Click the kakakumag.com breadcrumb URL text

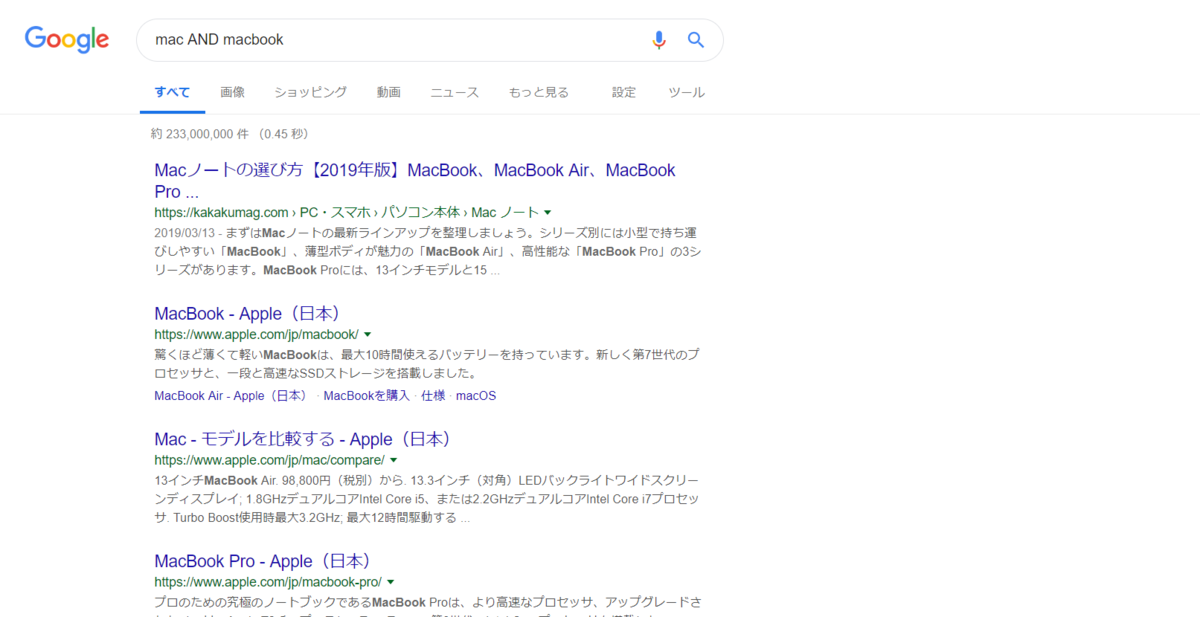[x=346, y=212]
